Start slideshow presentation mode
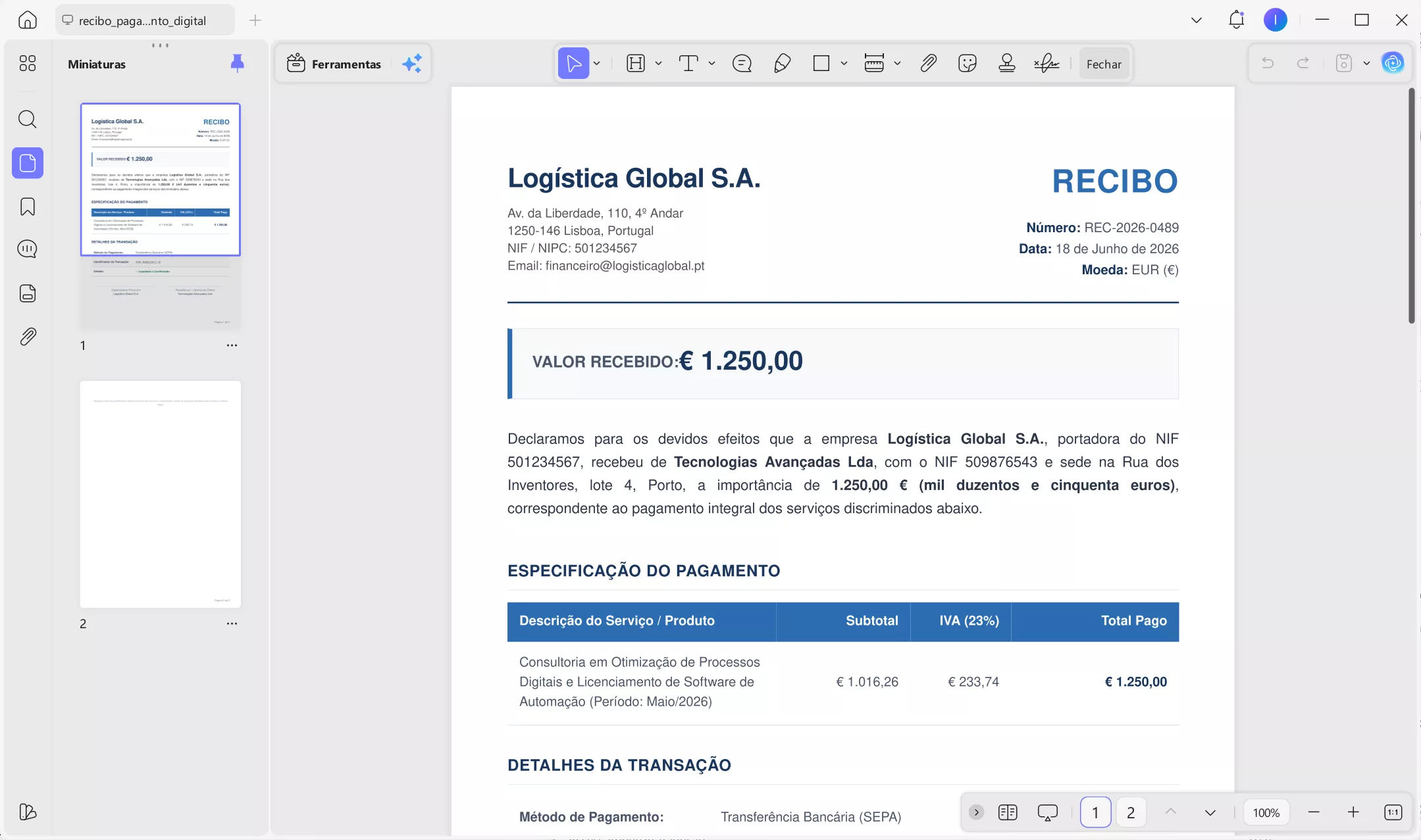 1047,812
